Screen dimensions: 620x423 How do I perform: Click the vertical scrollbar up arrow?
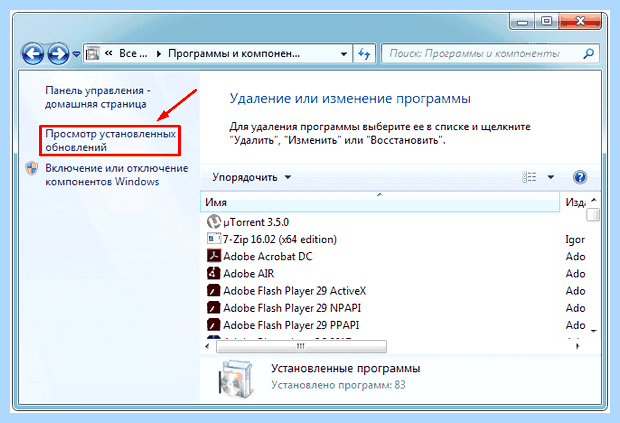tap(594, 200)
